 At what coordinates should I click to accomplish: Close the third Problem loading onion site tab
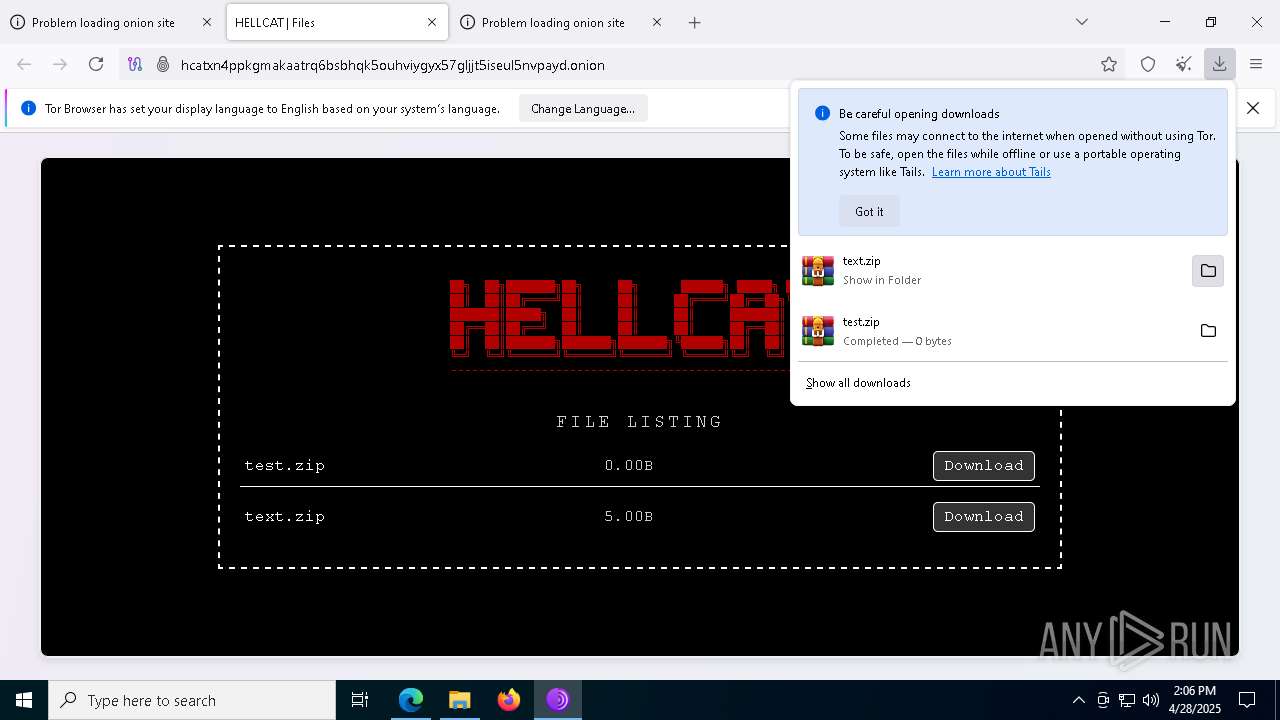(x=657, y=22)
